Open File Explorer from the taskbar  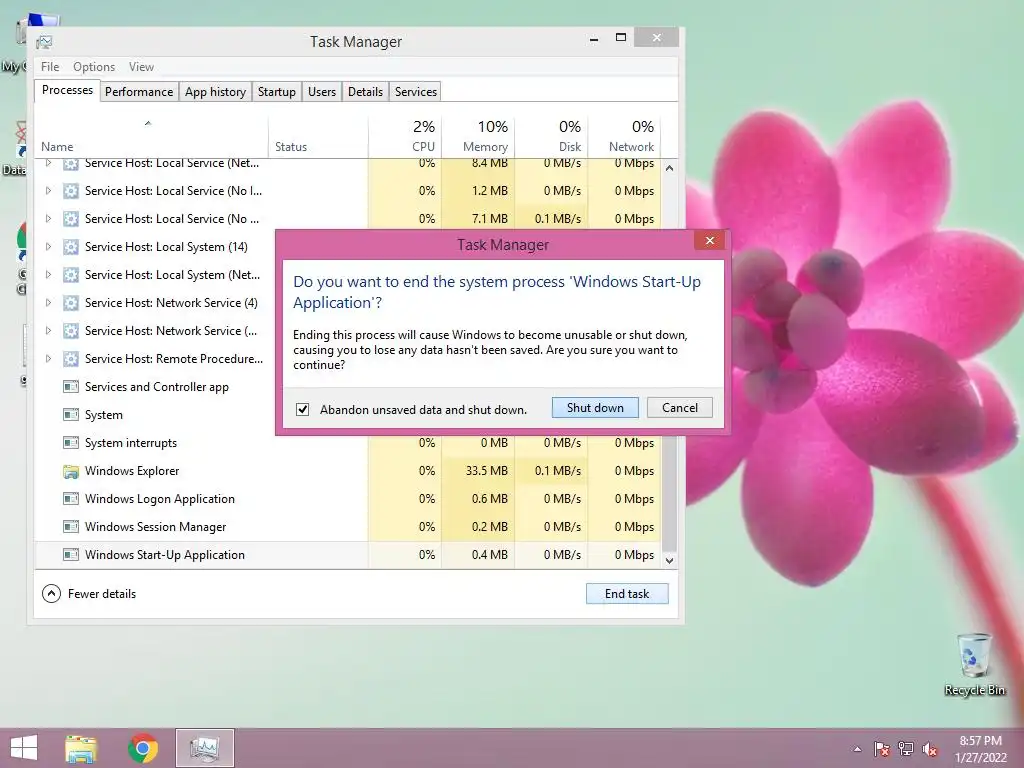(81, 748)
